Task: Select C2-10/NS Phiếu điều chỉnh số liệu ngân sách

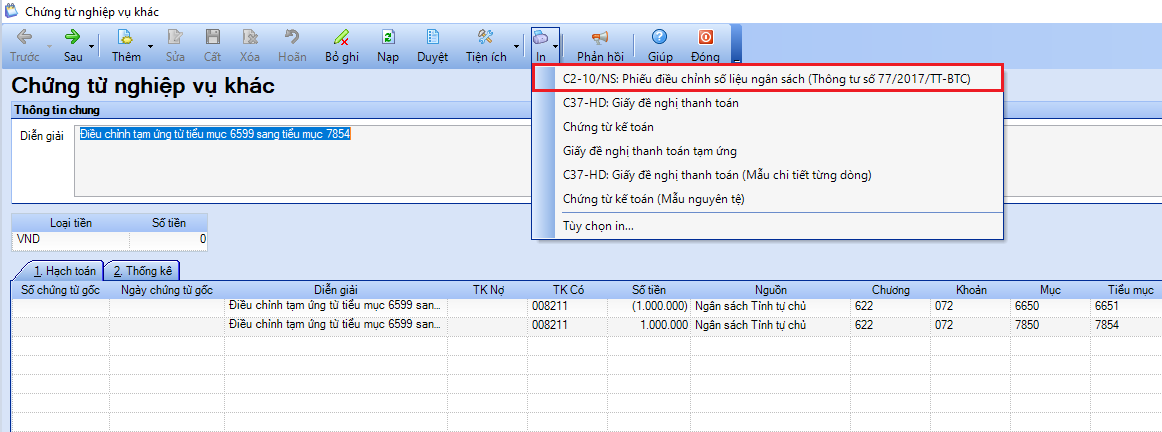Action: (x=766, y=78)
